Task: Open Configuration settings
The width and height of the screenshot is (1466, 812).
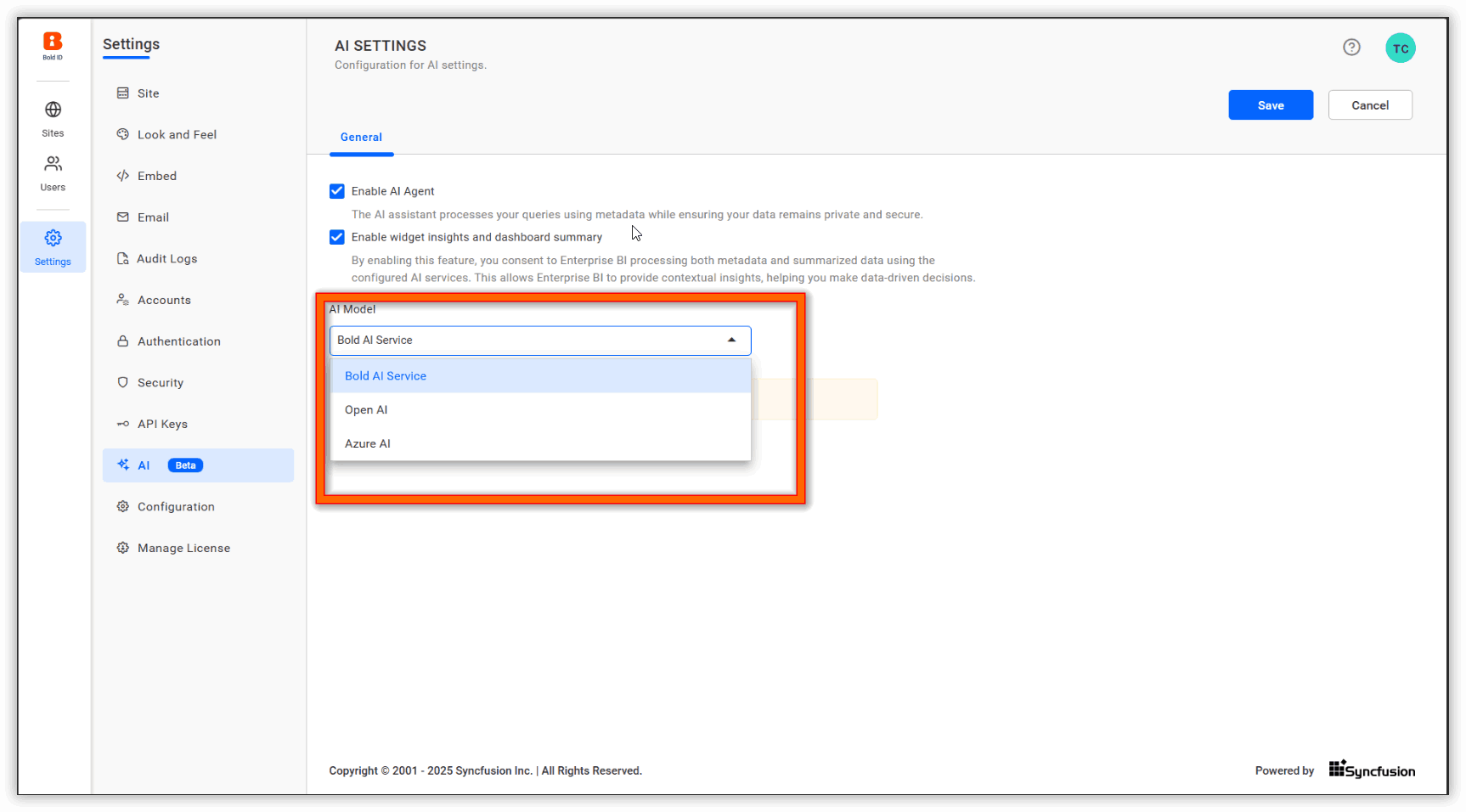Action: pos(198,506)
